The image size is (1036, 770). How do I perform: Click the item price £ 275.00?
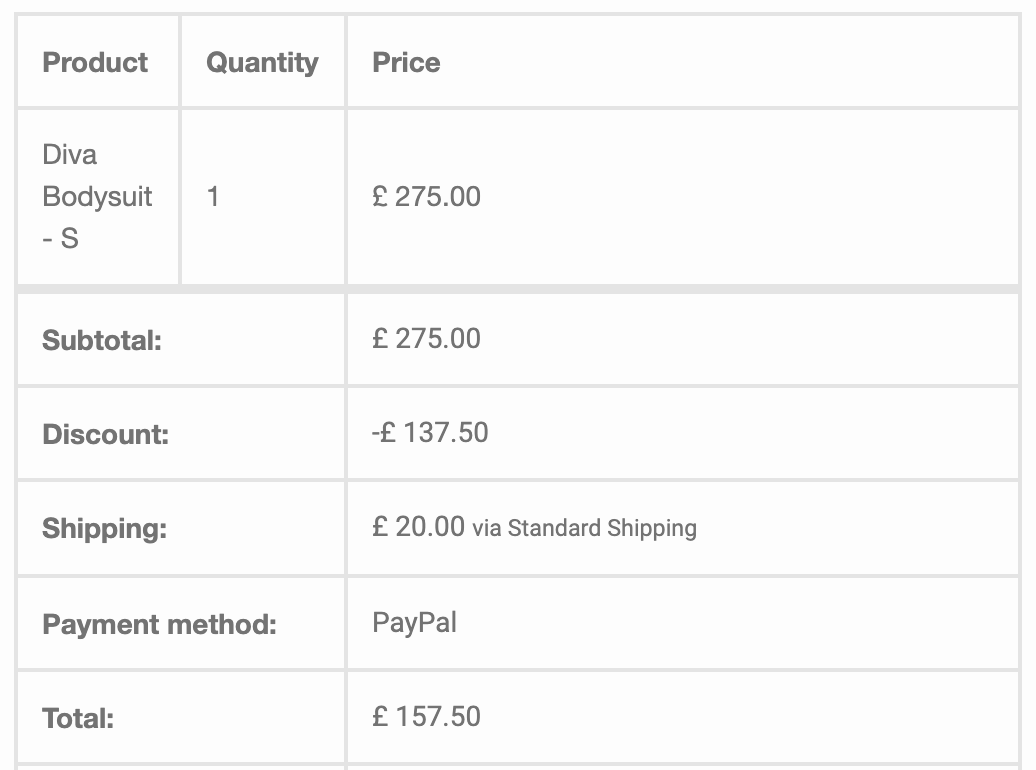coord(426,196)
